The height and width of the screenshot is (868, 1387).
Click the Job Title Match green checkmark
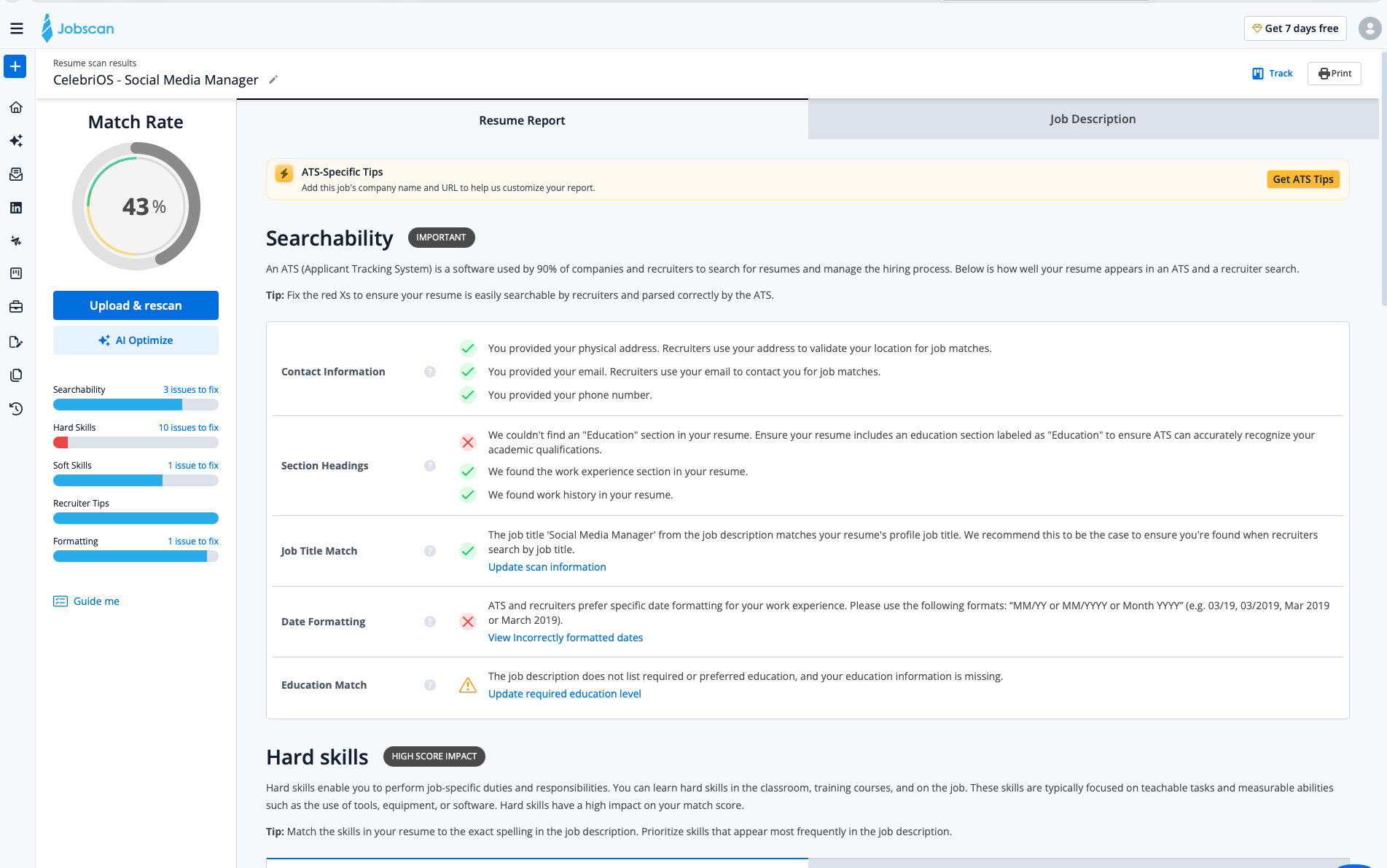click(x=468, y=551)
